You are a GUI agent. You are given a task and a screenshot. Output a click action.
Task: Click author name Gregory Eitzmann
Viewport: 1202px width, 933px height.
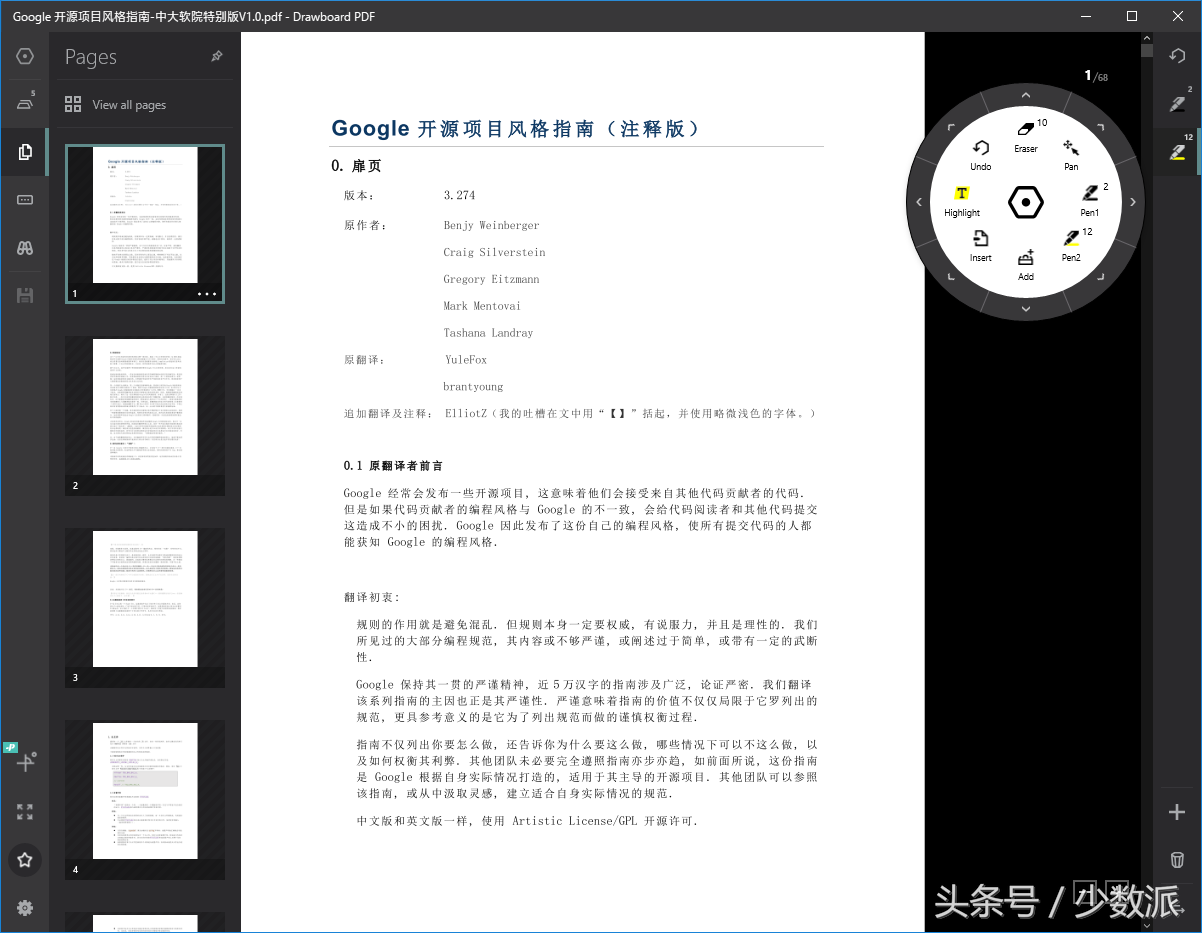[x=491, y=280]
